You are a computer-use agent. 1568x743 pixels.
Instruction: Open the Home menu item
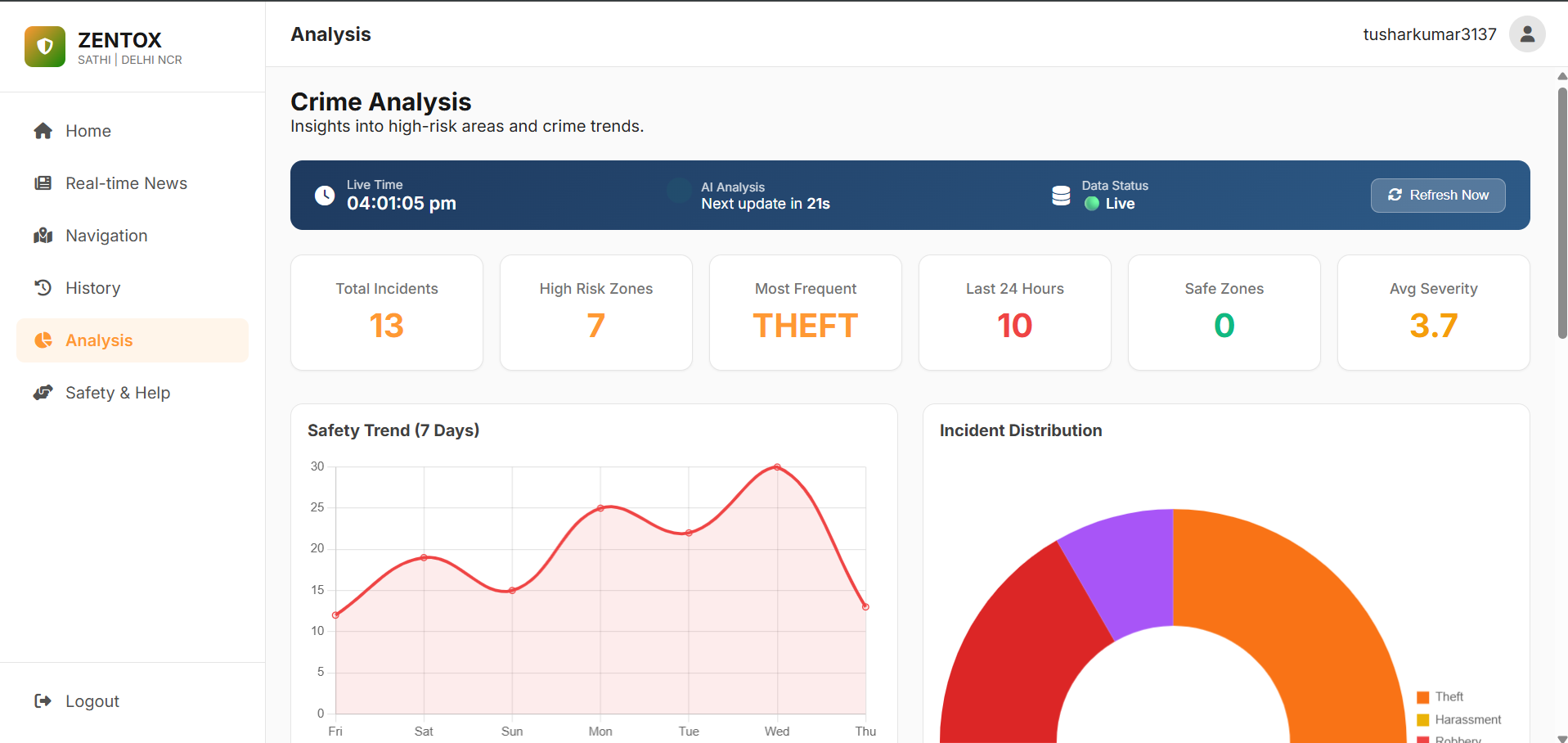coord(133,131)
